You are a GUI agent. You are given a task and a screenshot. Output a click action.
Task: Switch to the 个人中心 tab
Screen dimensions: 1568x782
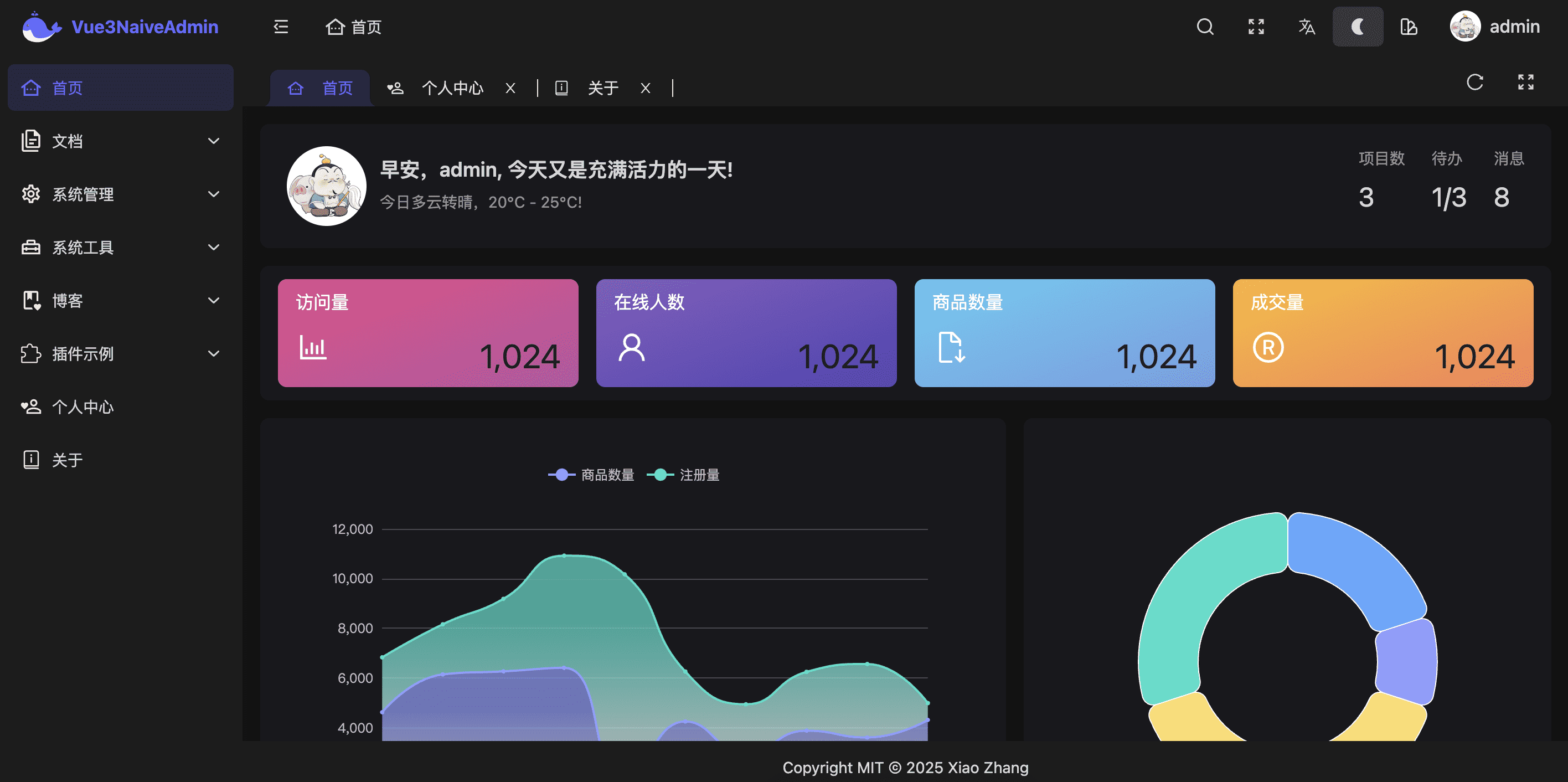[x=452, y=88]
